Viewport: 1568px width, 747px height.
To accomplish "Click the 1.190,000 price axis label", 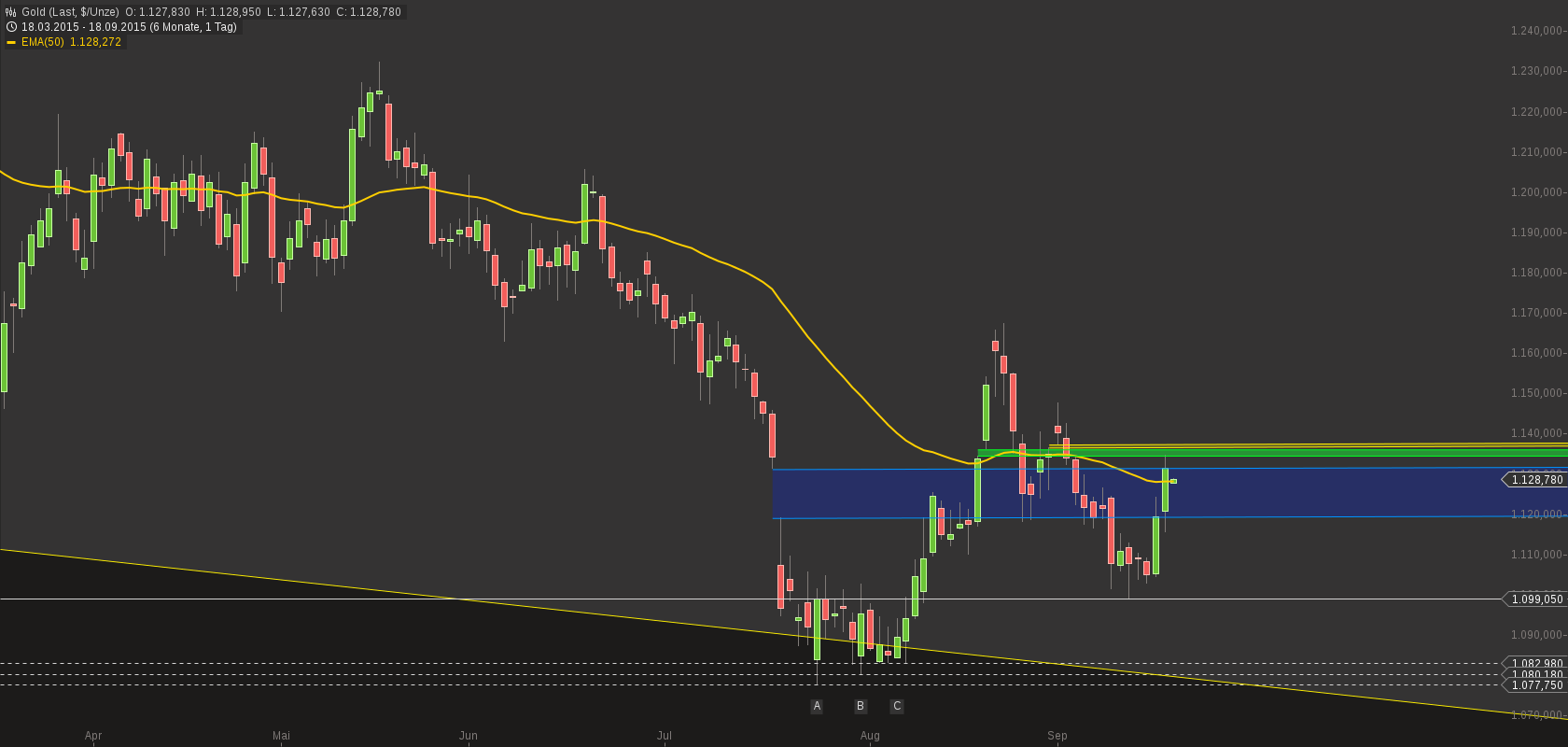I will pos(1536,233).
